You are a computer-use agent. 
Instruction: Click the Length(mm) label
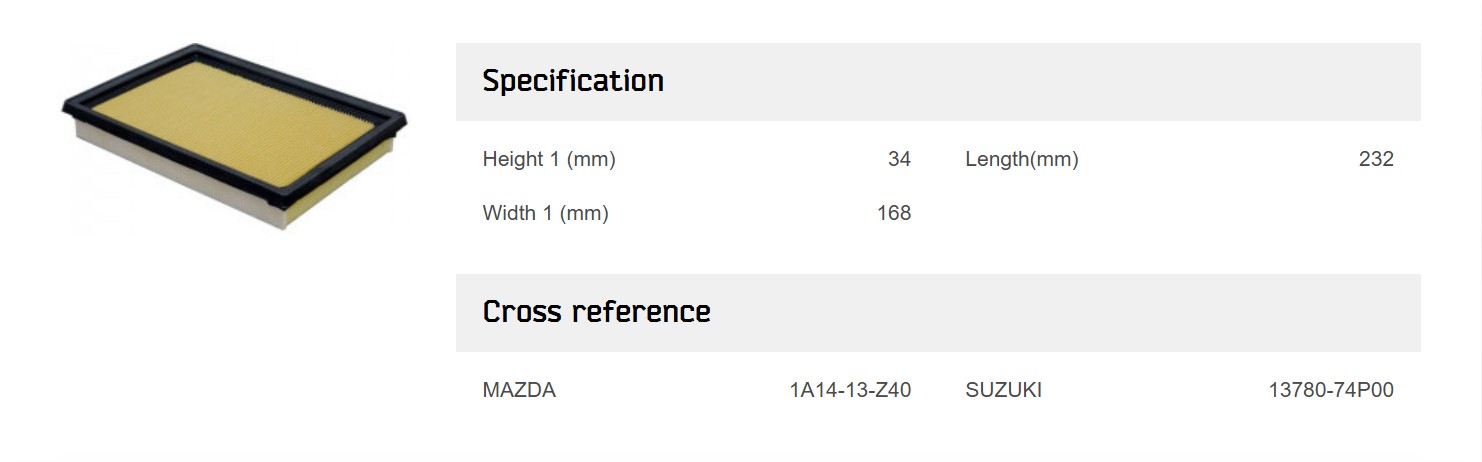[1022, 159]
